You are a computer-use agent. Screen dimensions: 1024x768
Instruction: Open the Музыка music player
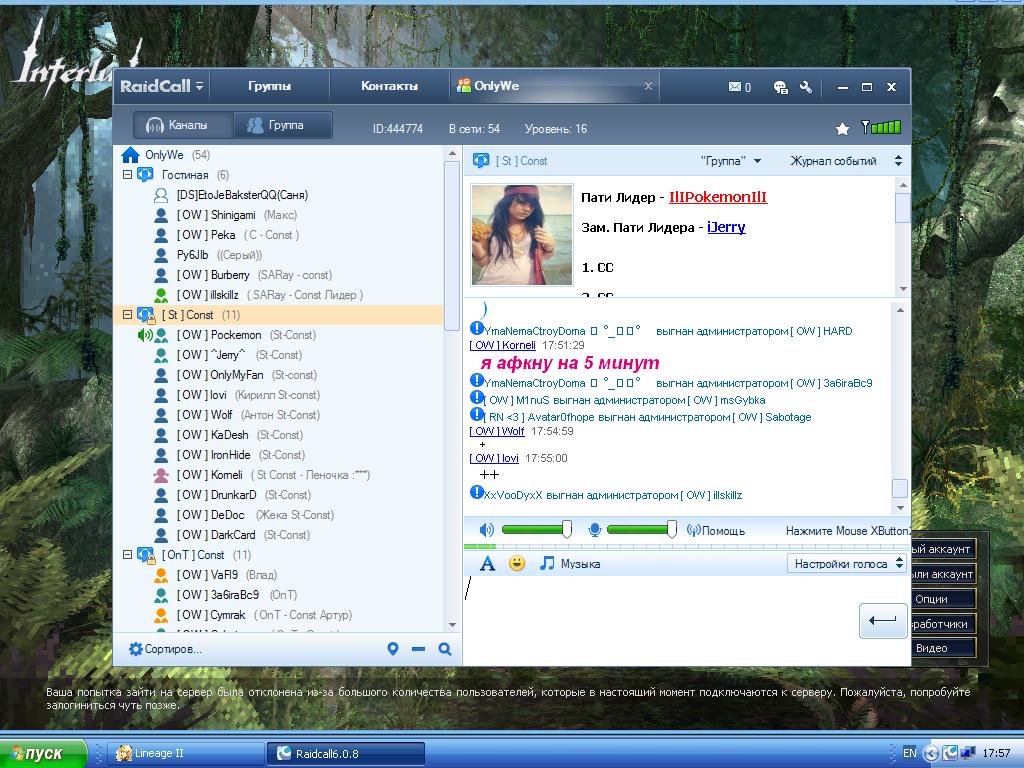570,564
